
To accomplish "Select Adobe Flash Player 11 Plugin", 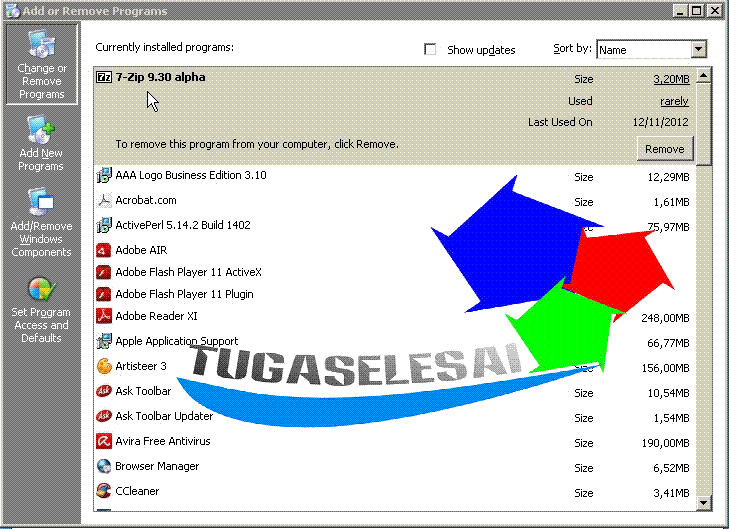I will coord(394,294).
